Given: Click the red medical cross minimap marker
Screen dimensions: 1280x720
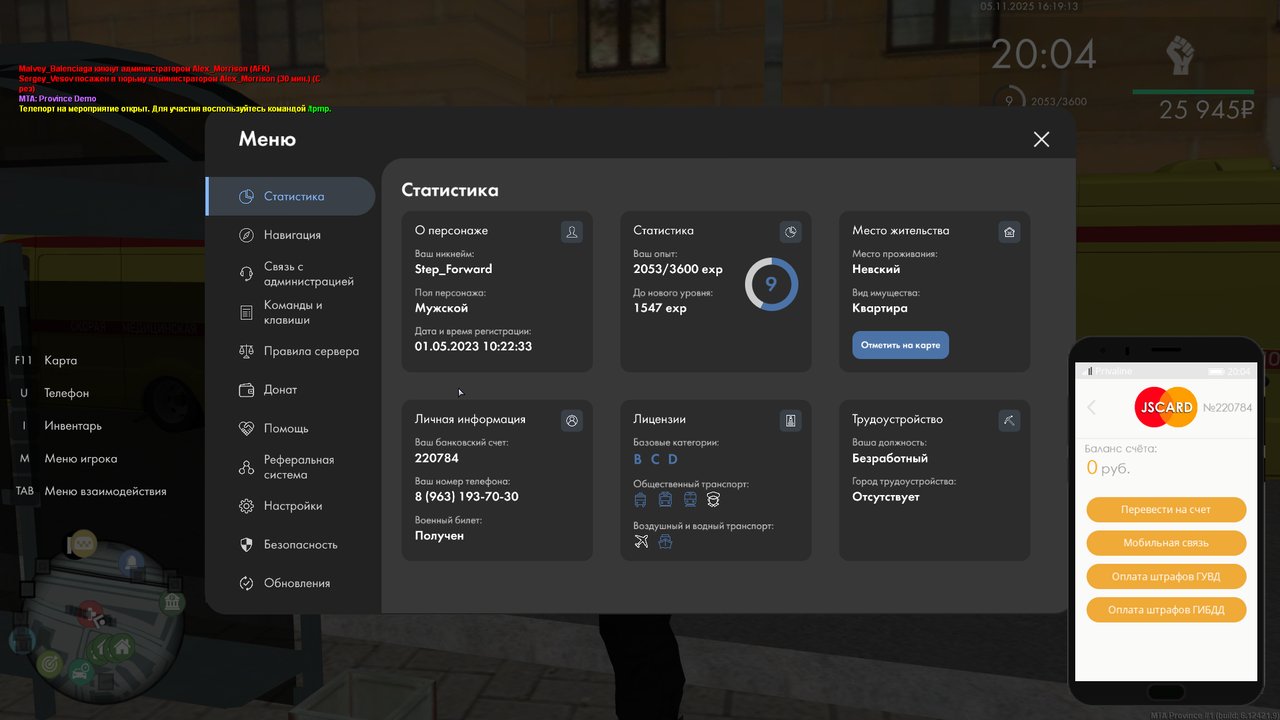Looking at the screenshot, I should click(90, 612).
